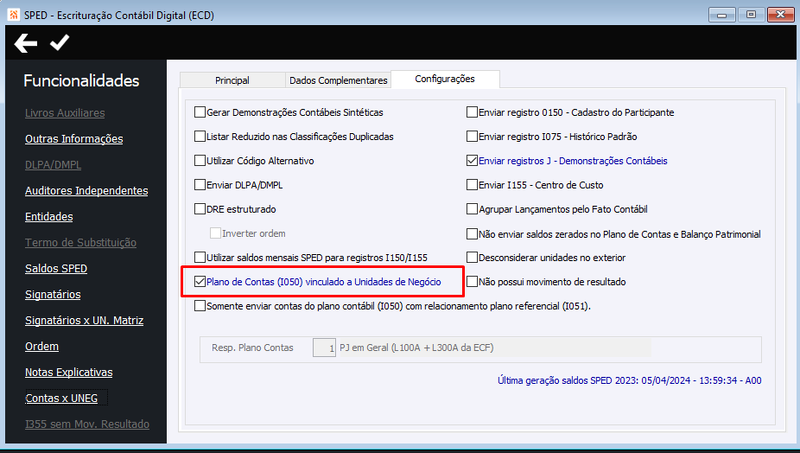This screenshot has width=800, height=453.
Task: Toggle Não possui movimento de resultado
Action: (x=472, y=282)
